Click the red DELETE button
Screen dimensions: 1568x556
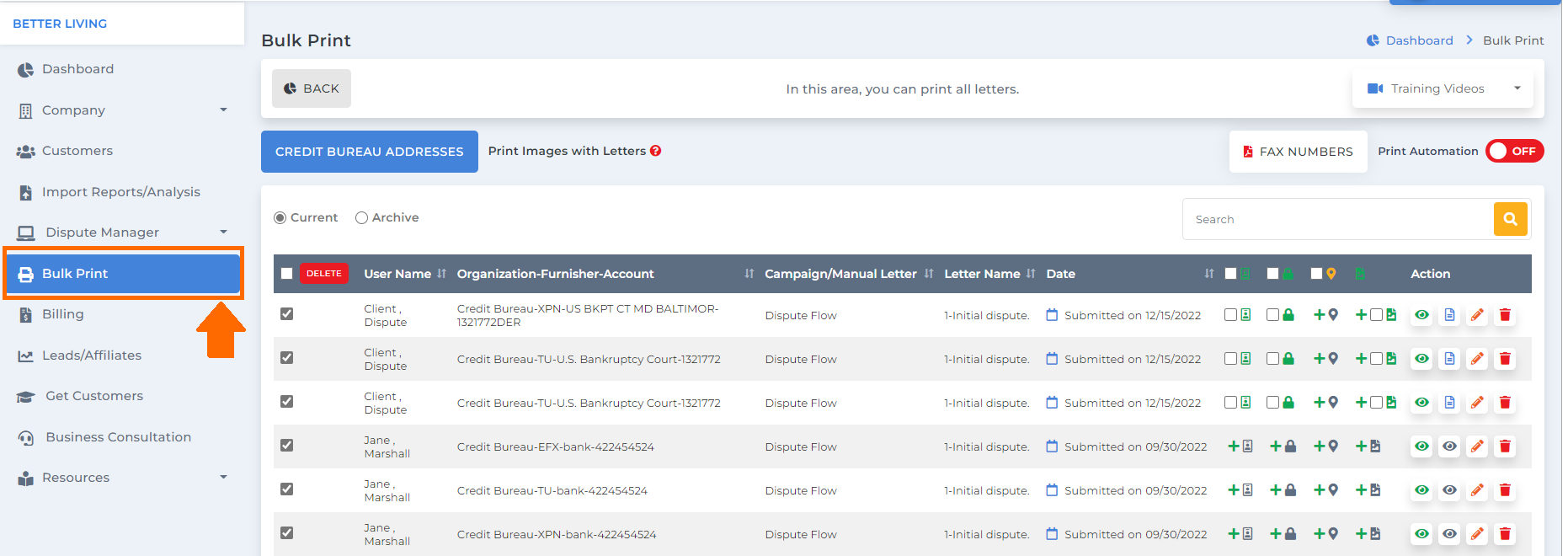tap(324, 274)
